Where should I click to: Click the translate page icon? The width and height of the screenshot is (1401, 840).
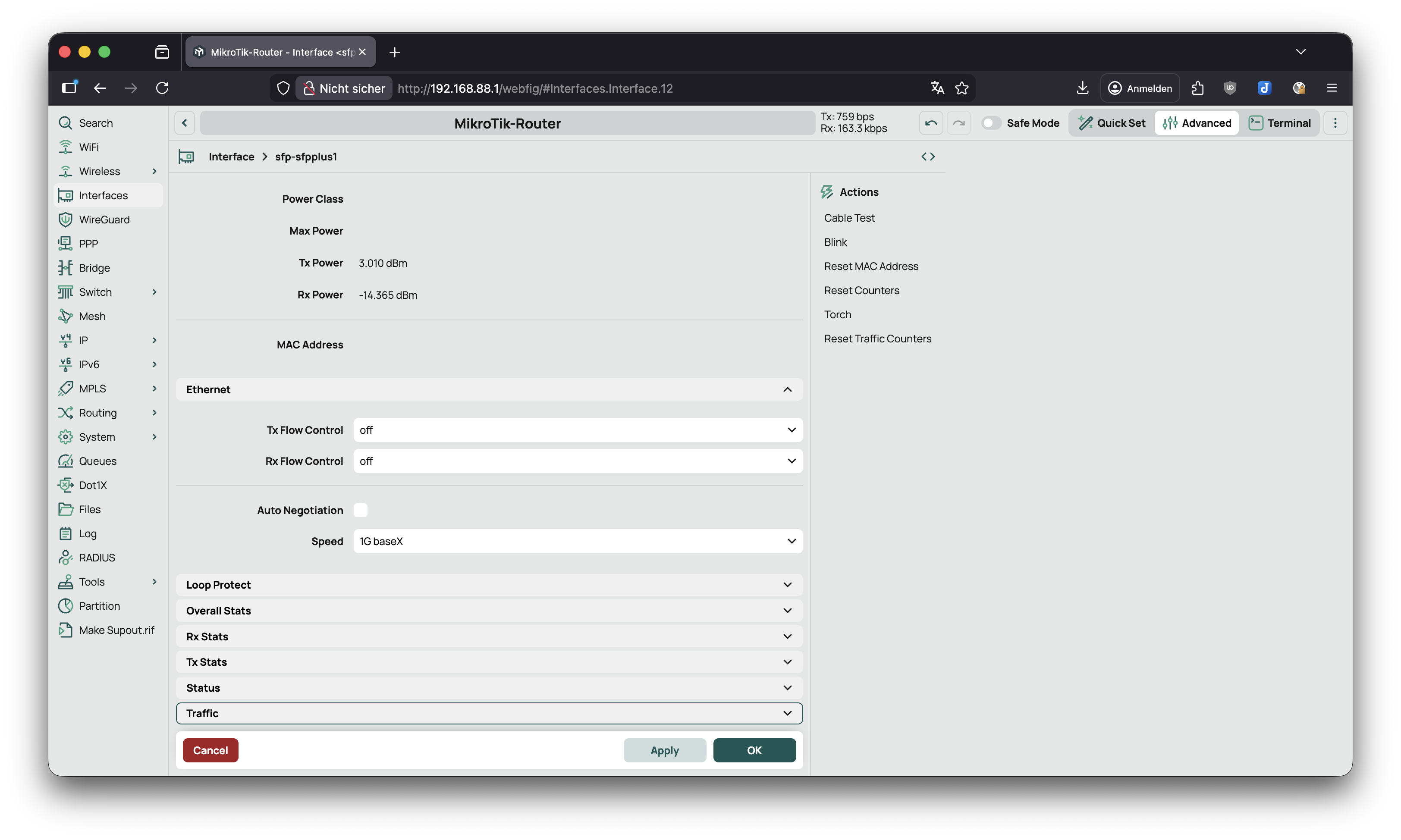coord(937,88)
